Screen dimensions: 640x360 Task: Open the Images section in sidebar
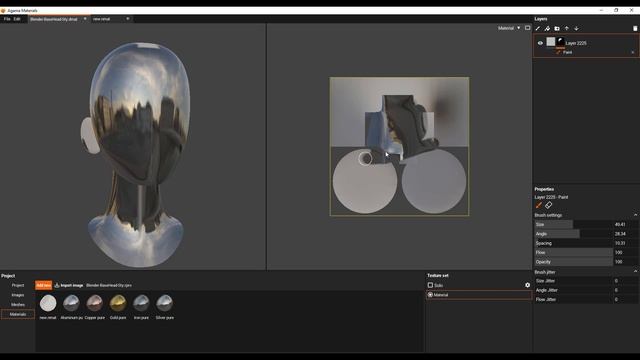[18, 295]
